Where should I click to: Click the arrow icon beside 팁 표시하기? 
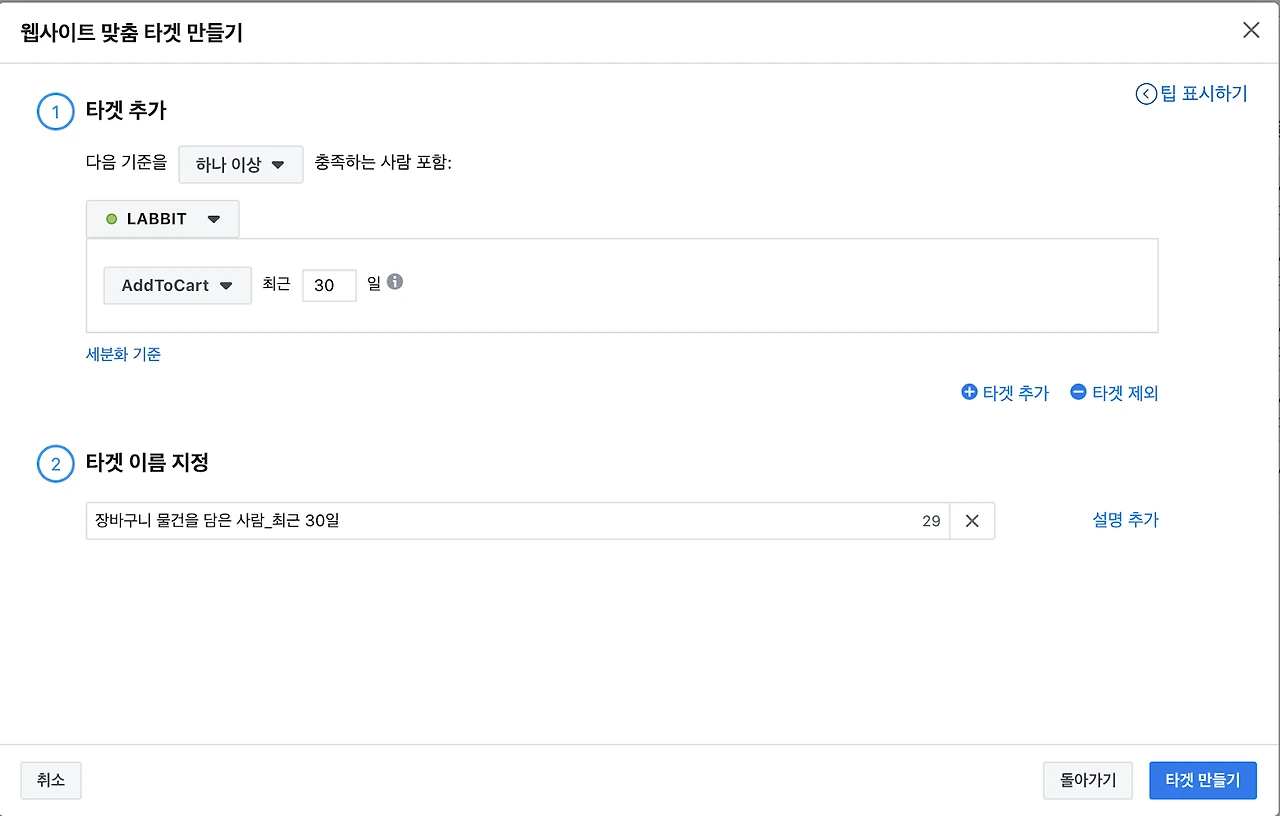click(x=1145, y=94)
